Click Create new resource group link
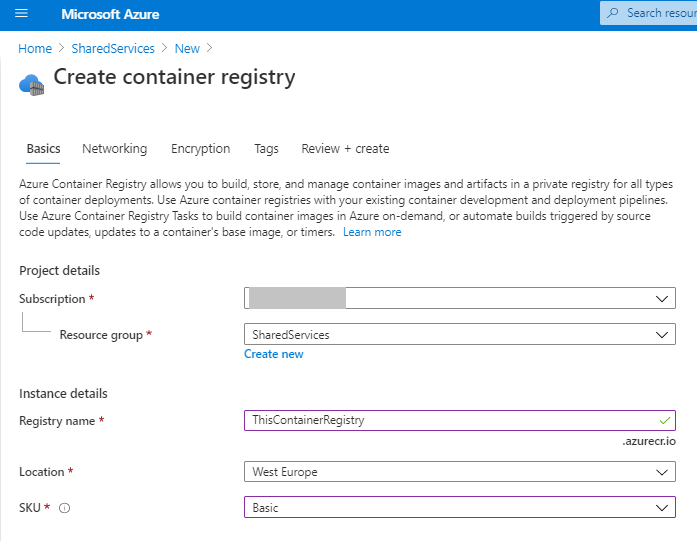The height and width of the screenshot is (541, 697). click(274, 354)
